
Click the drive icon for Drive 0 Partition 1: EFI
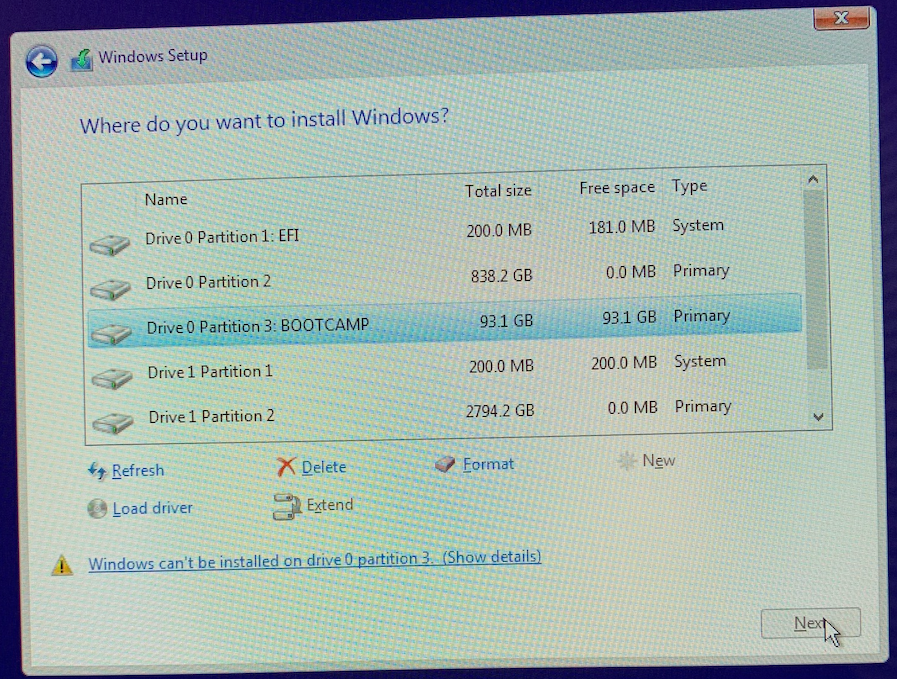pyautogui.click(x=110, y=245)
